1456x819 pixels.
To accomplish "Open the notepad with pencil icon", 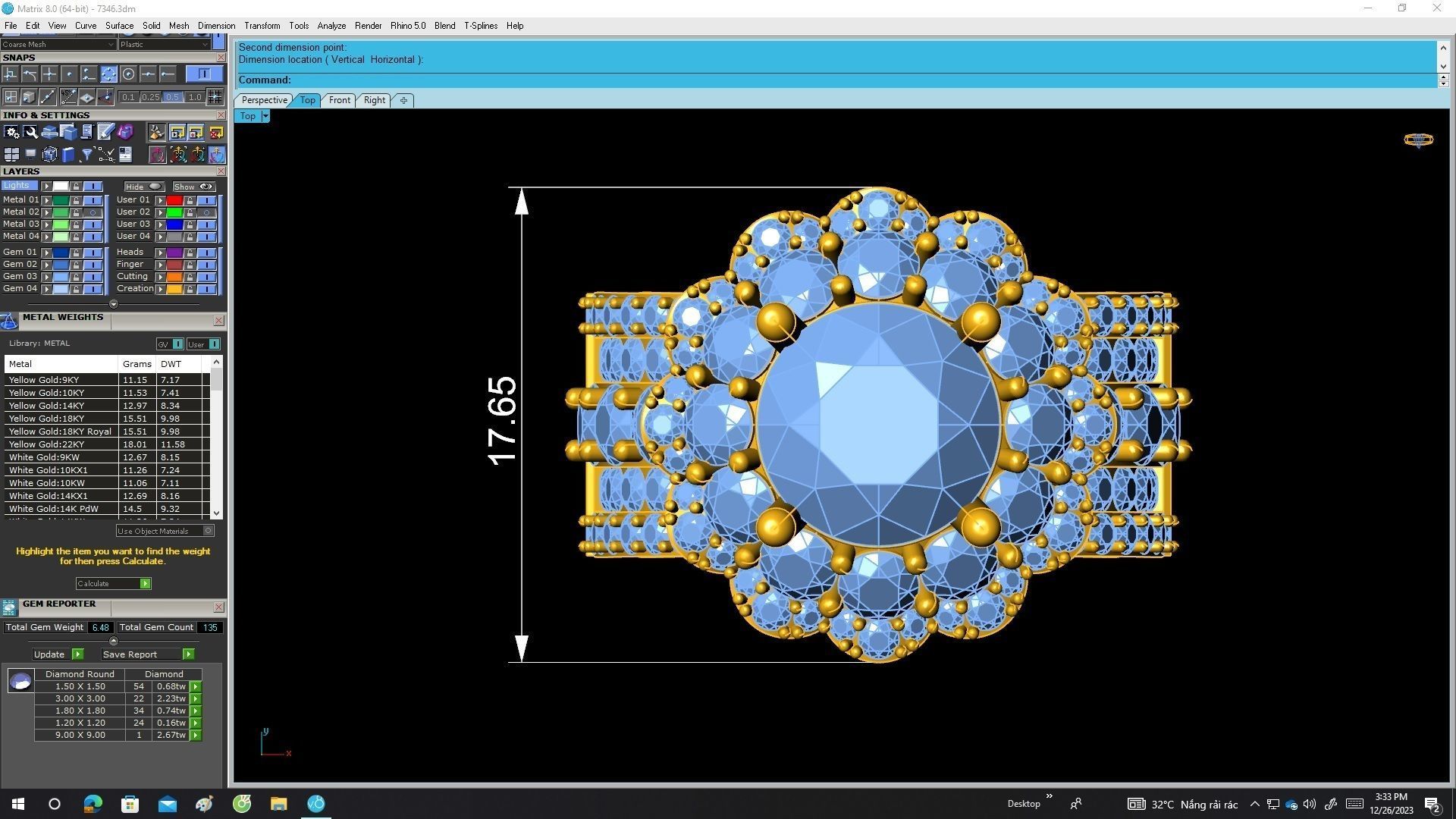I will pos(105,133).
